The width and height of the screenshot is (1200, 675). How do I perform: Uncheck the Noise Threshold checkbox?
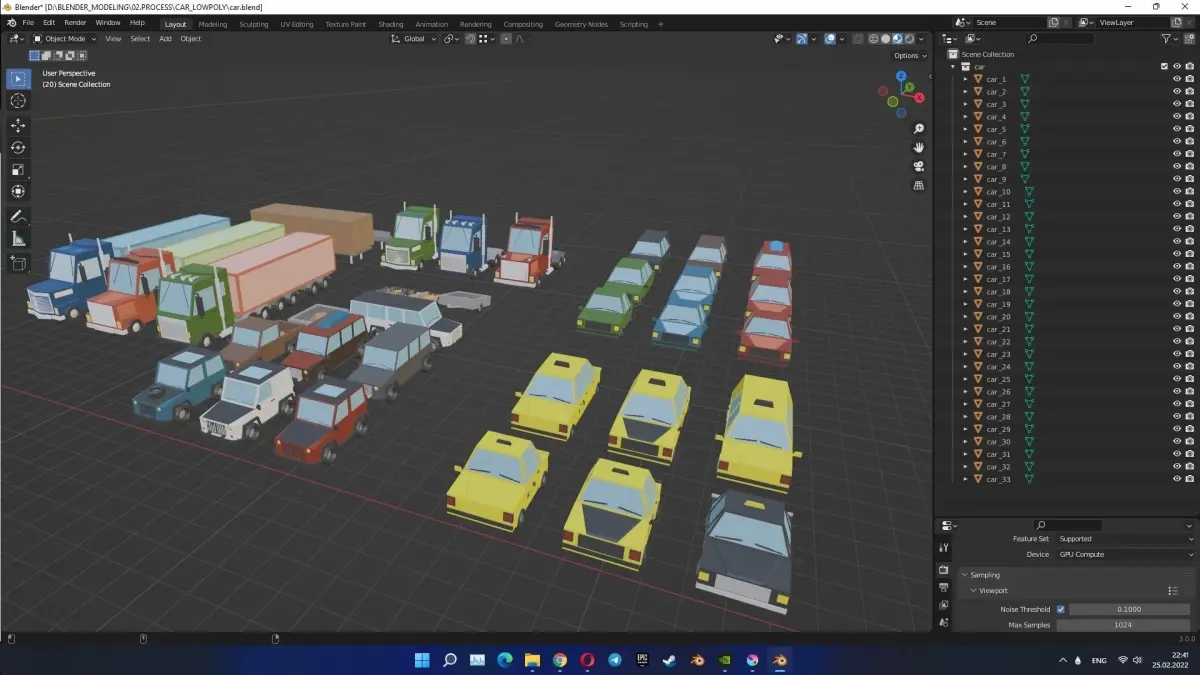(x=1061, y=609)
